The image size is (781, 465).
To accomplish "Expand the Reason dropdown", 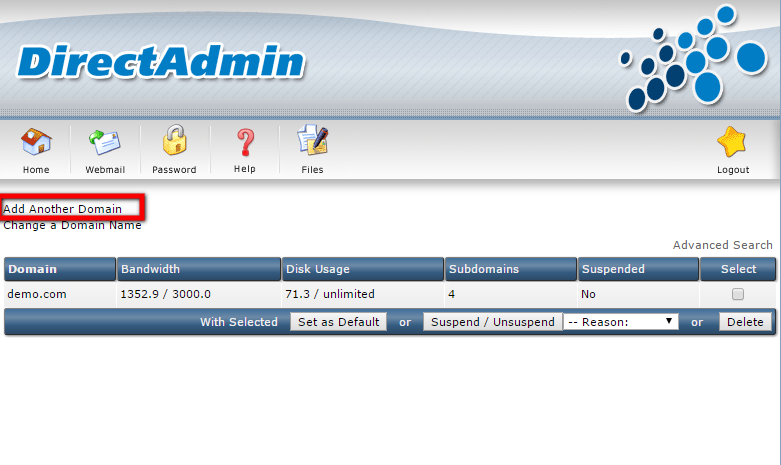I will point(621,322).
